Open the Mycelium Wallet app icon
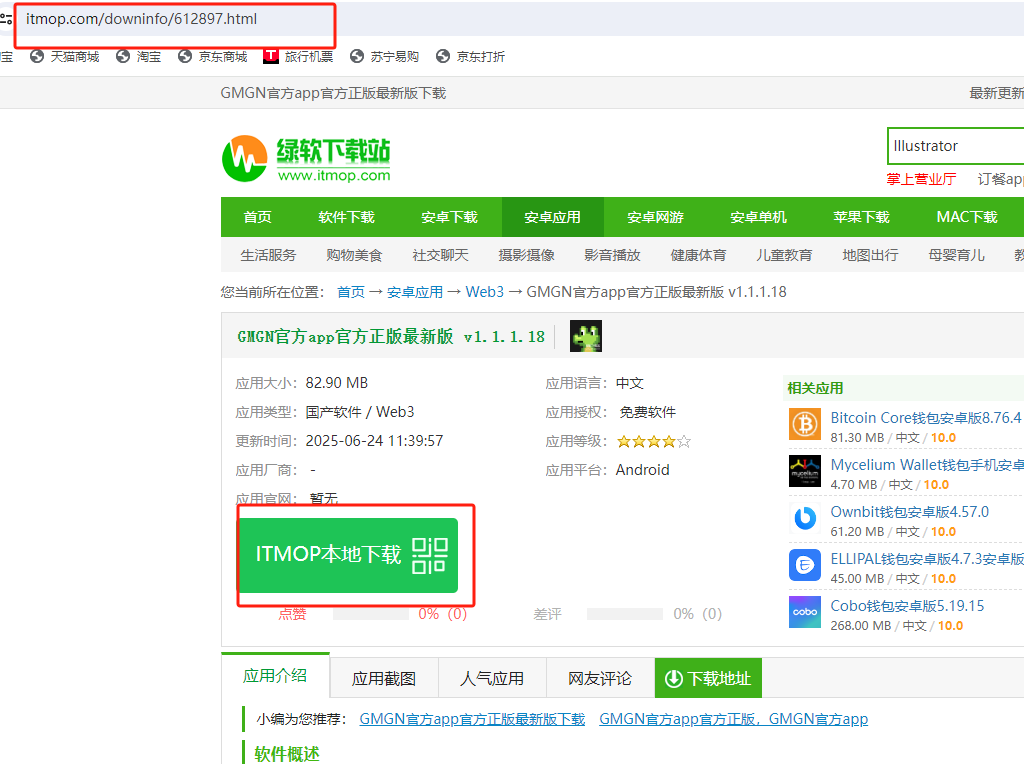The image size is (1024, 764). [804, 471]
